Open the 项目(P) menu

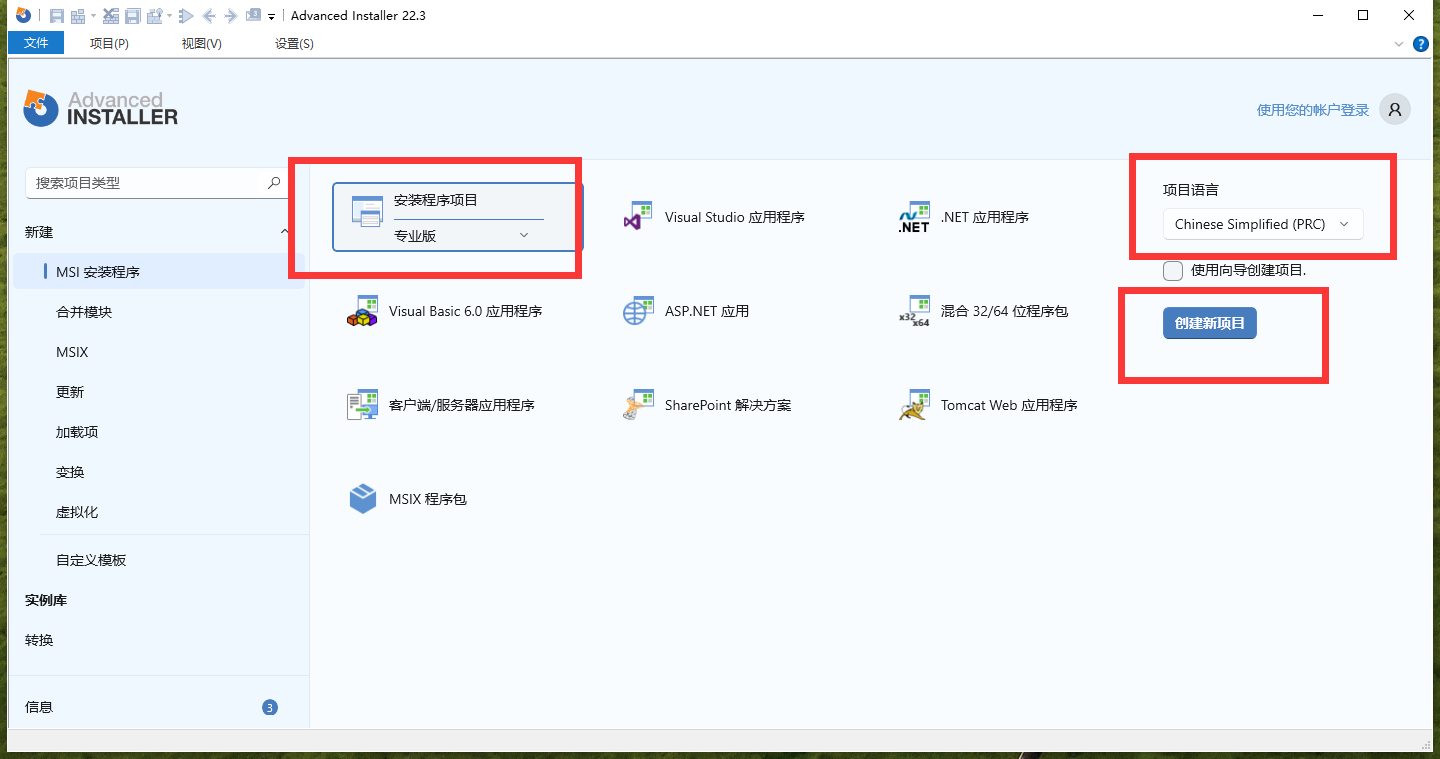coord(109,43)
